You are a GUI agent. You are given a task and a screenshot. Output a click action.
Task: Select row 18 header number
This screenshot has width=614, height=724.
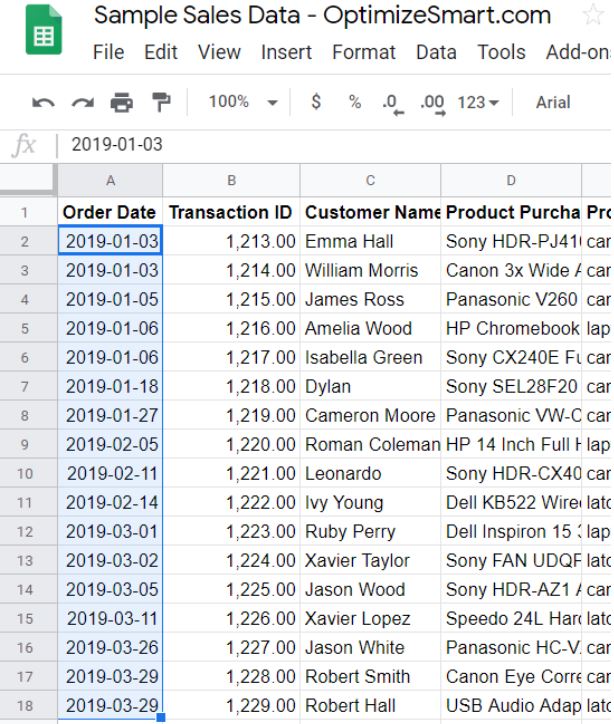29,706
